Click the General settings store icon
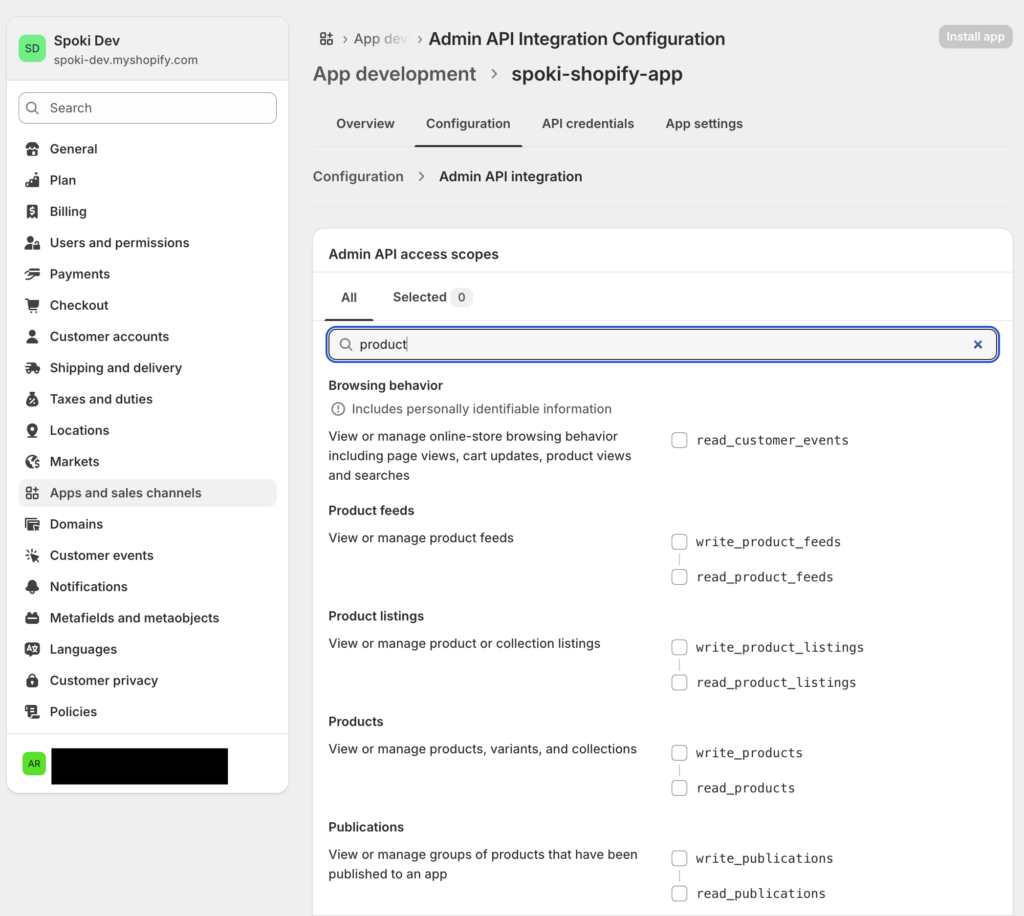 32,149
